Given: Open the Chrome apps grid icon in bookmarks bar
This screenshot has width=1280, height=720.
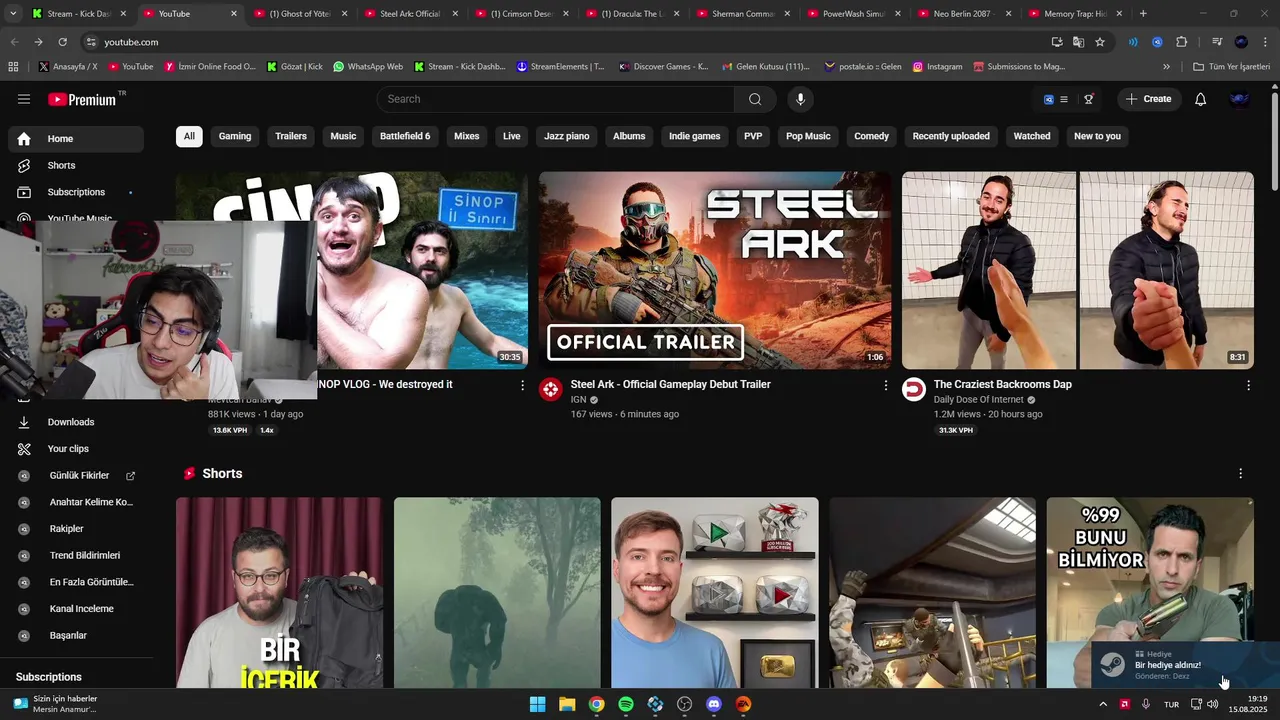Looking at the screenshot, I should [13, 67].
